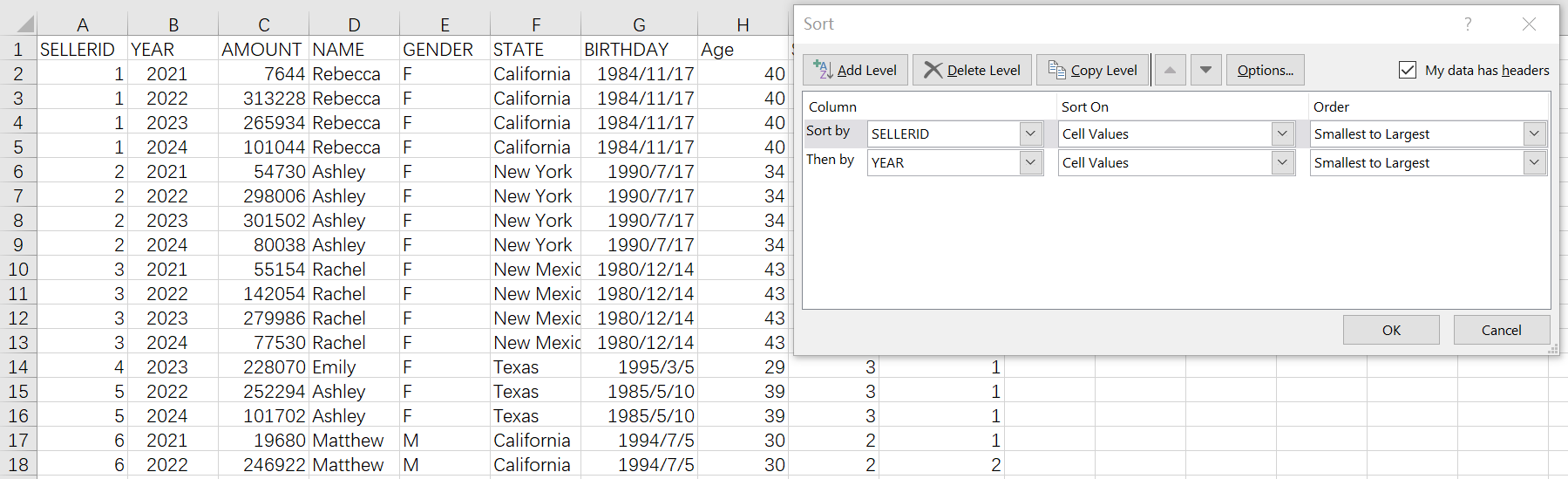Click the AMOUNT header cell

pos(262,50)
